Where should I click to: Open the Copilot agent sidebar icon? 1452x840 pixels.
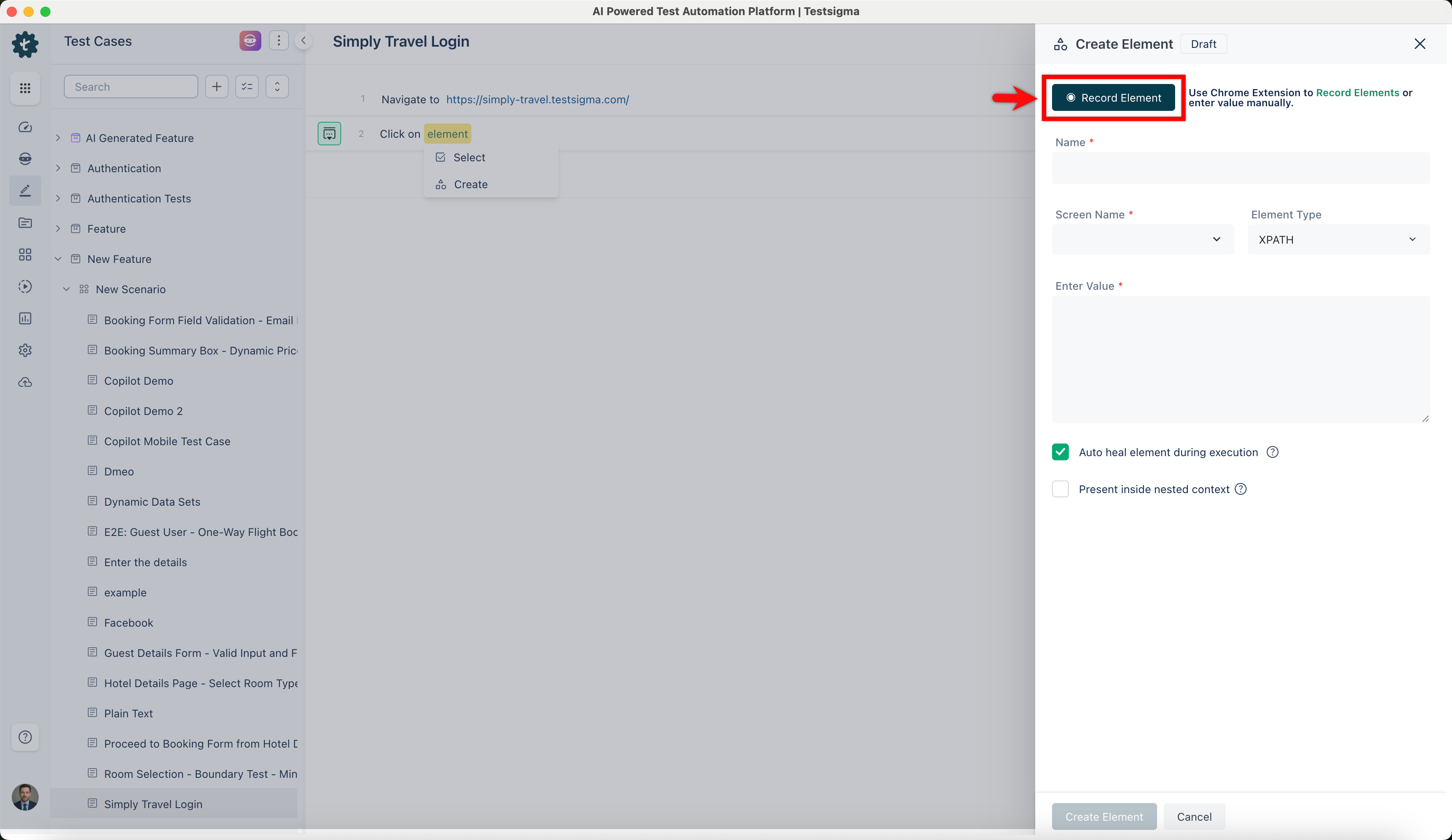tap(25, 158)
